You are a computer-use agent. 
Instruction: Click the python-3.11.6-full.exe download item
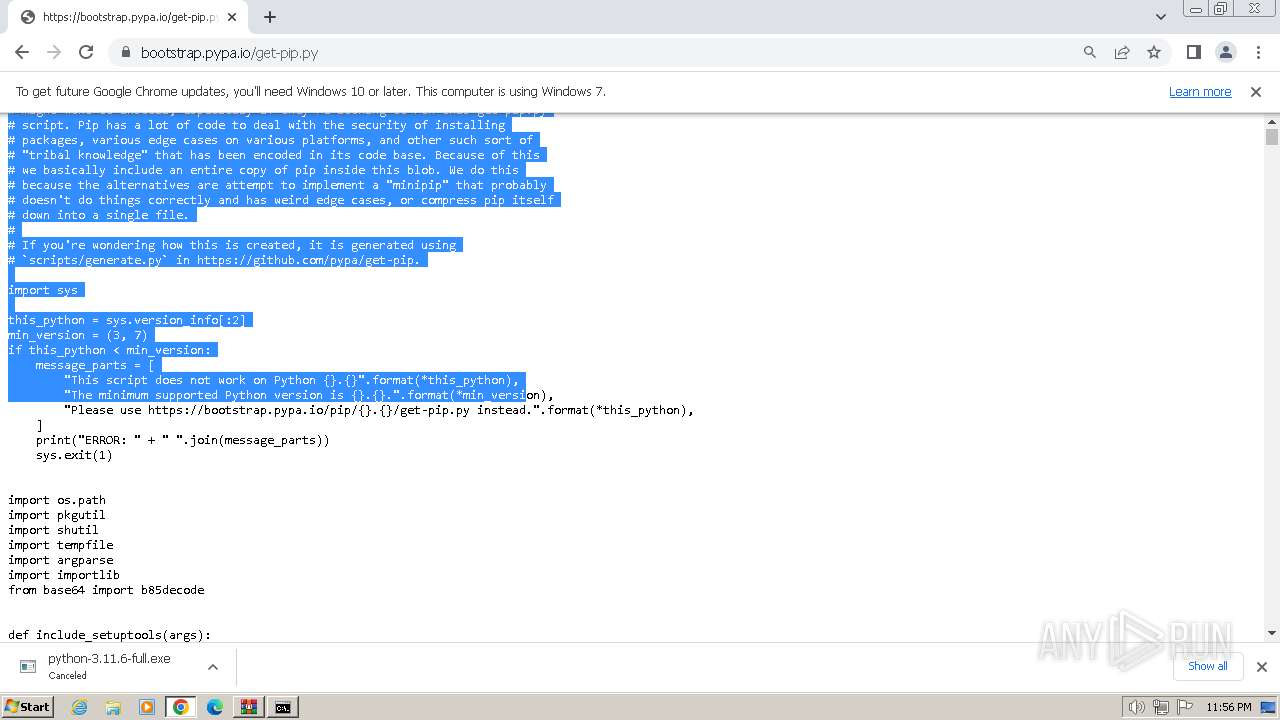click(x=108, y=666)
